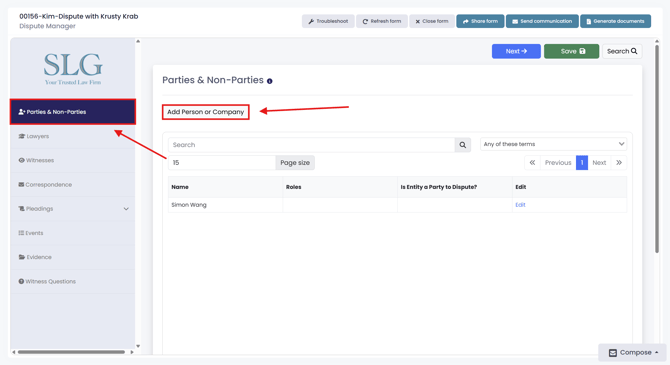Click Previous pagination link
Viewport: 670px width, 365px height.
(558, 163)
